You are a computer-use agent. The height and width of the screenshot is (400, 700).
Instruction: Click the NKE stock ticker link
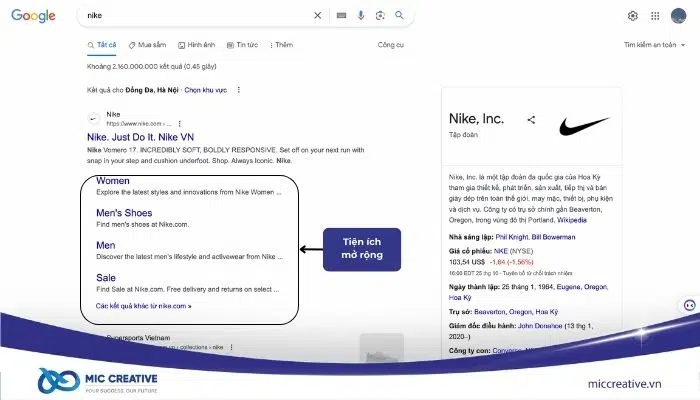click(501, 251)
